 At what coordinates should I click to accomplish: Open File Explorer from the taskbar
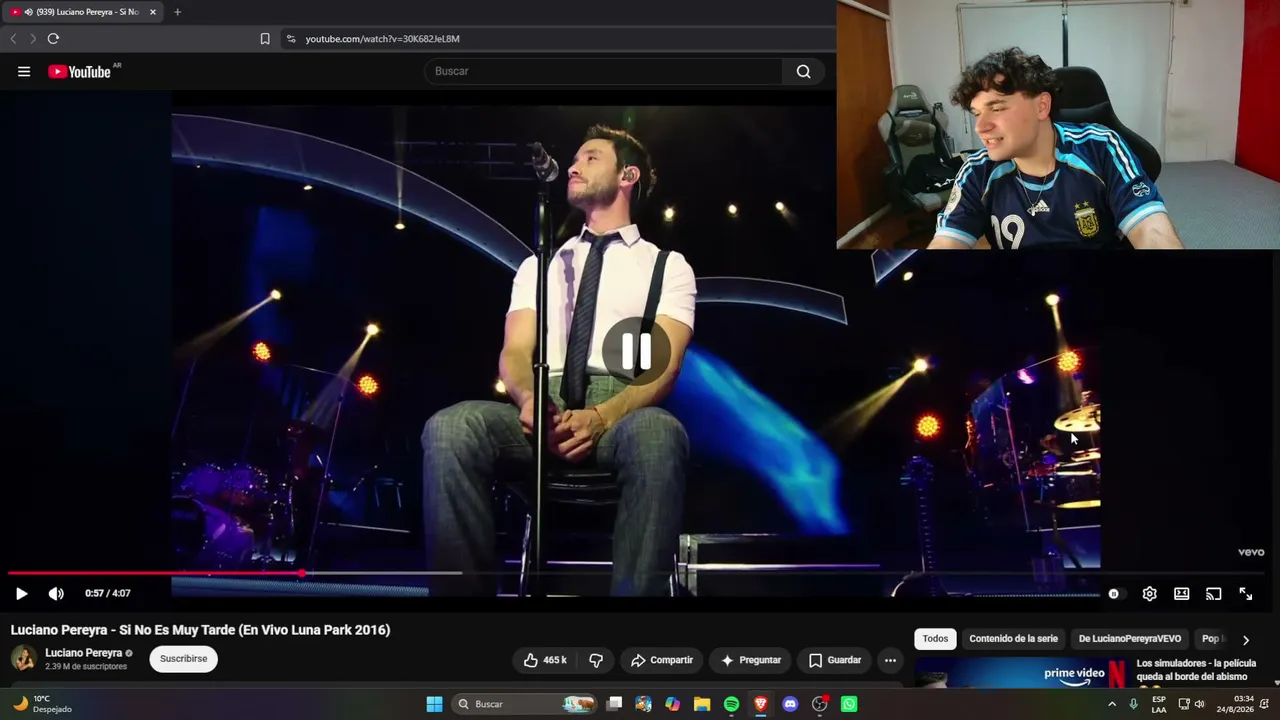702,704
